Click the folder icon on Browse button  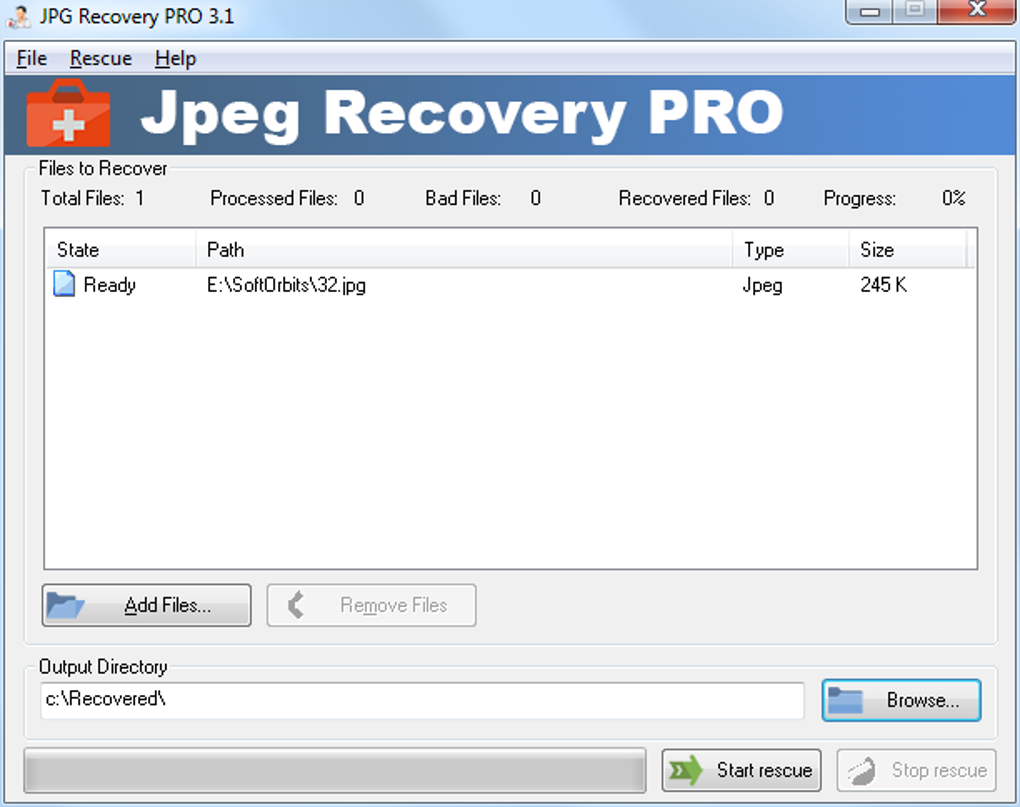845,700
